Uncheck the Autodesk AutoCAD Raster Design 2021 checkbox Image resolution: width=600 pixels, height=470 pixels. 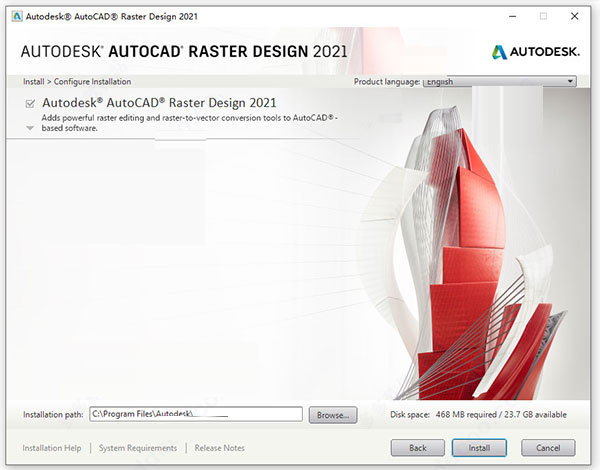(30, 103)
